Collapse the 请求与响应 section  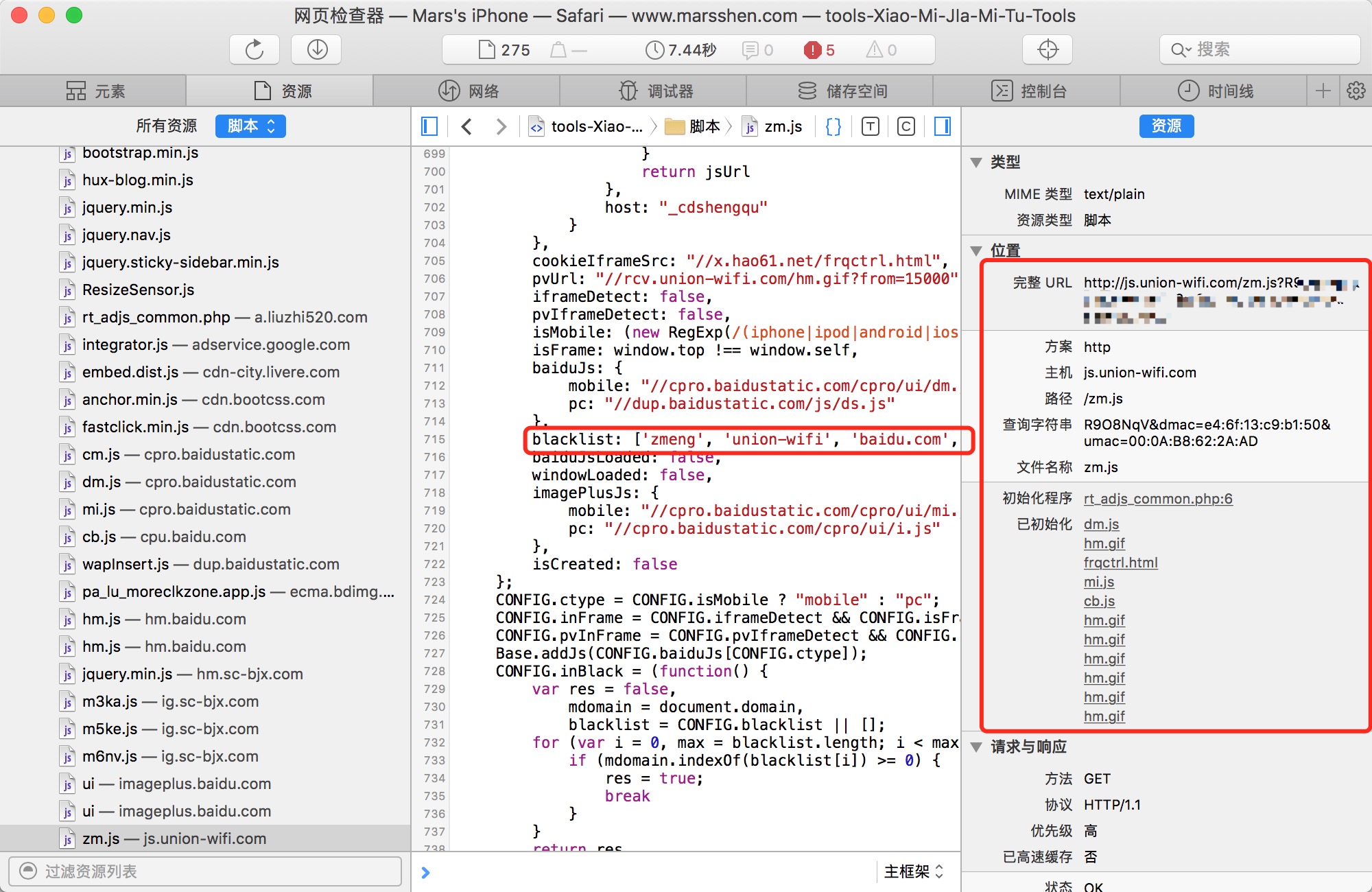pos(976,747)
